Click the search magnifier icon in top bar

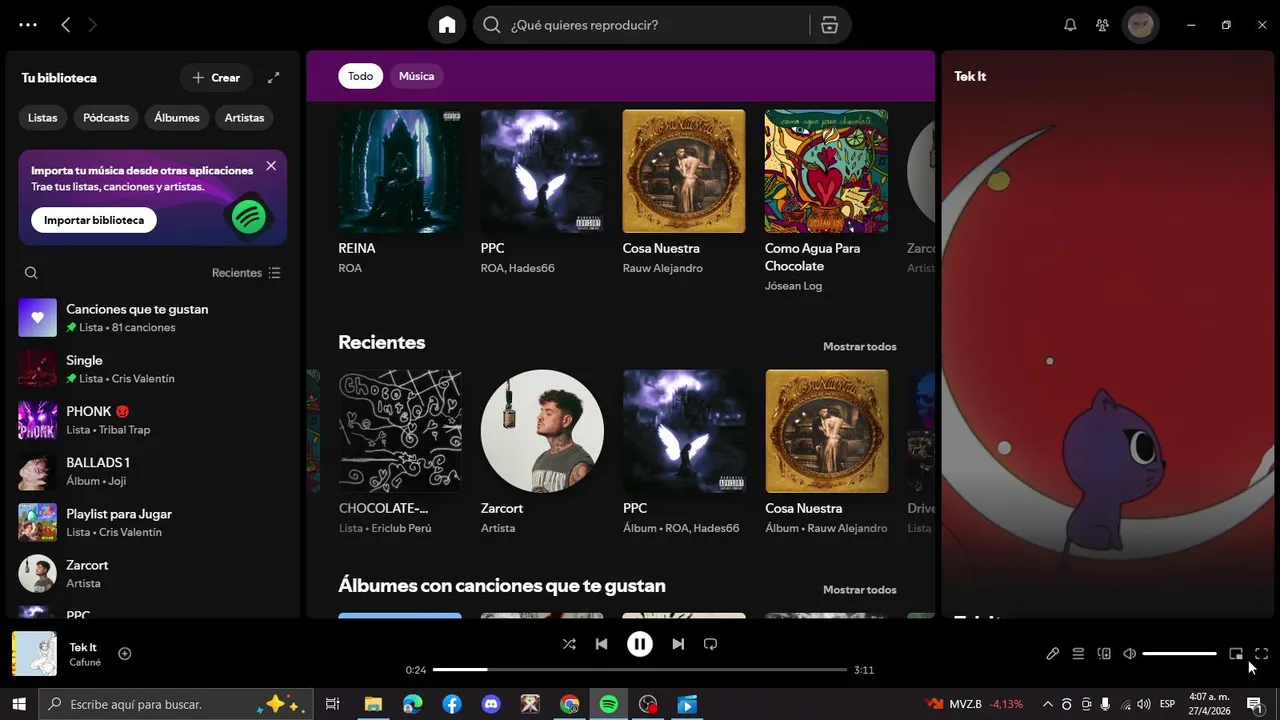tap(492, 25)
